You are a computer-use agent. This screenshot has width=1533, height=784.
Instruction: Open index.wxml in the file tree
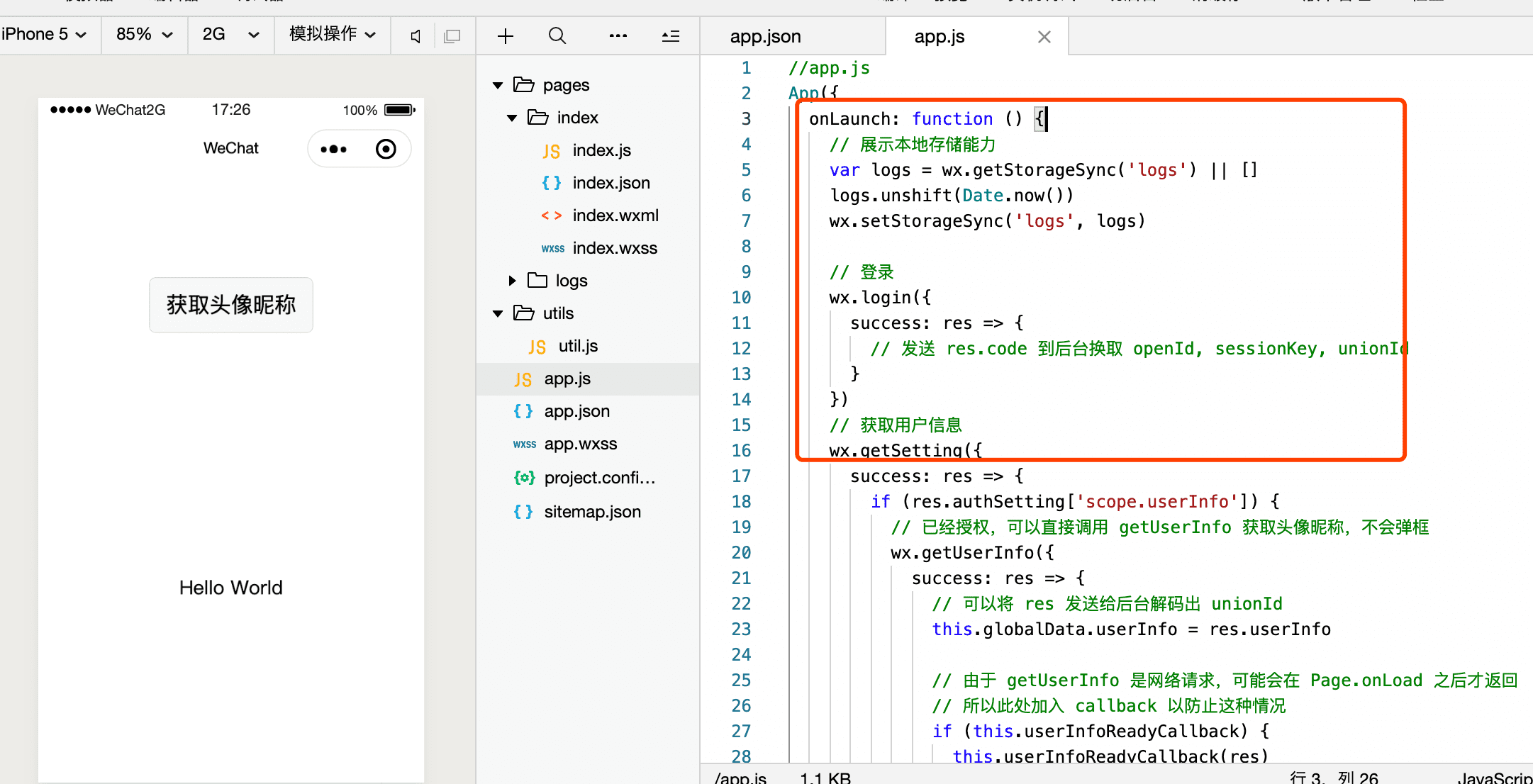(615, 215)
